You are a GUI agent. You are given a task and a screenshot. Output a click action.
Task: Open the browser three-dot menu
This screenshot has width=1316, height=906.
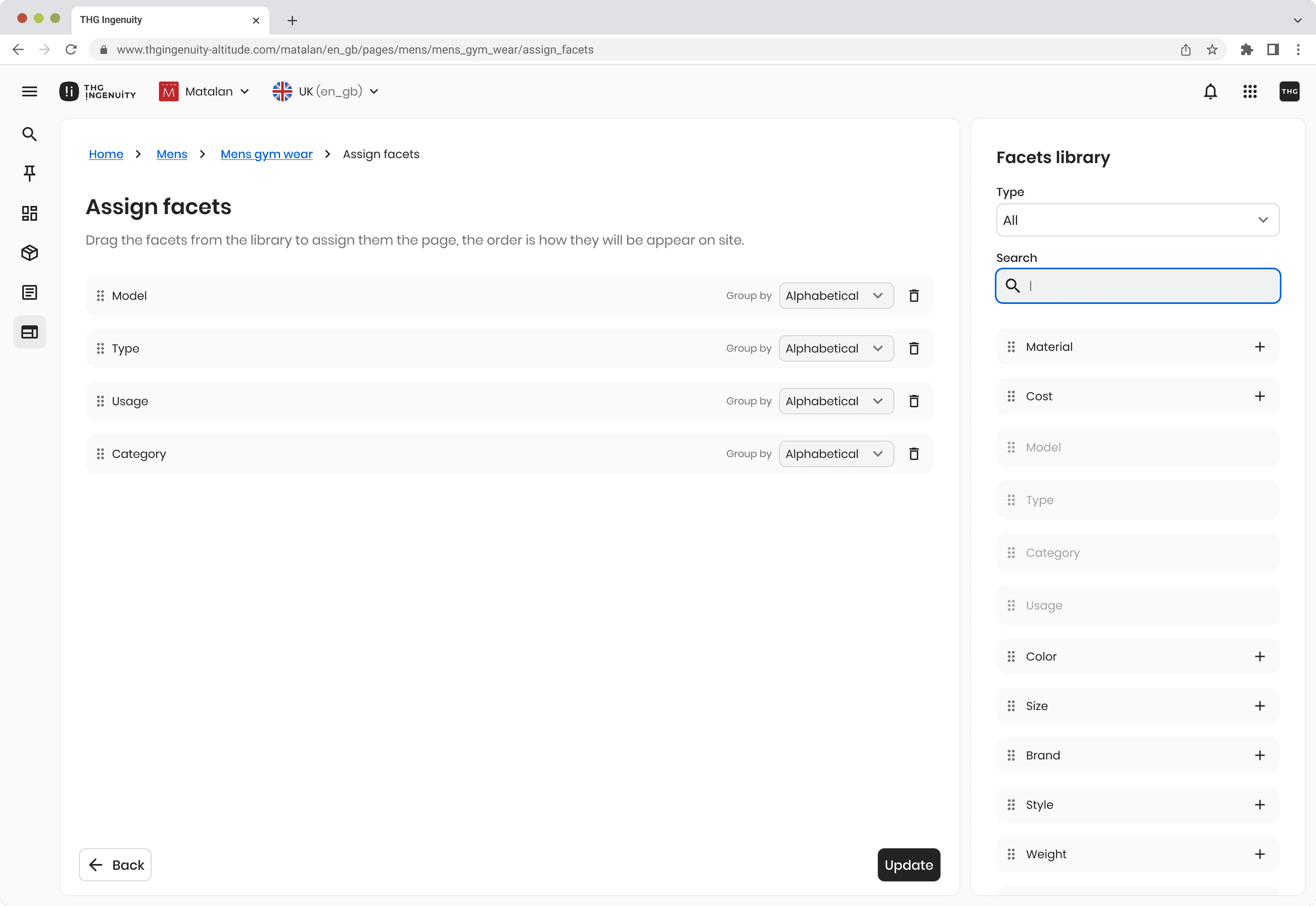click(x=1298, y=50)
